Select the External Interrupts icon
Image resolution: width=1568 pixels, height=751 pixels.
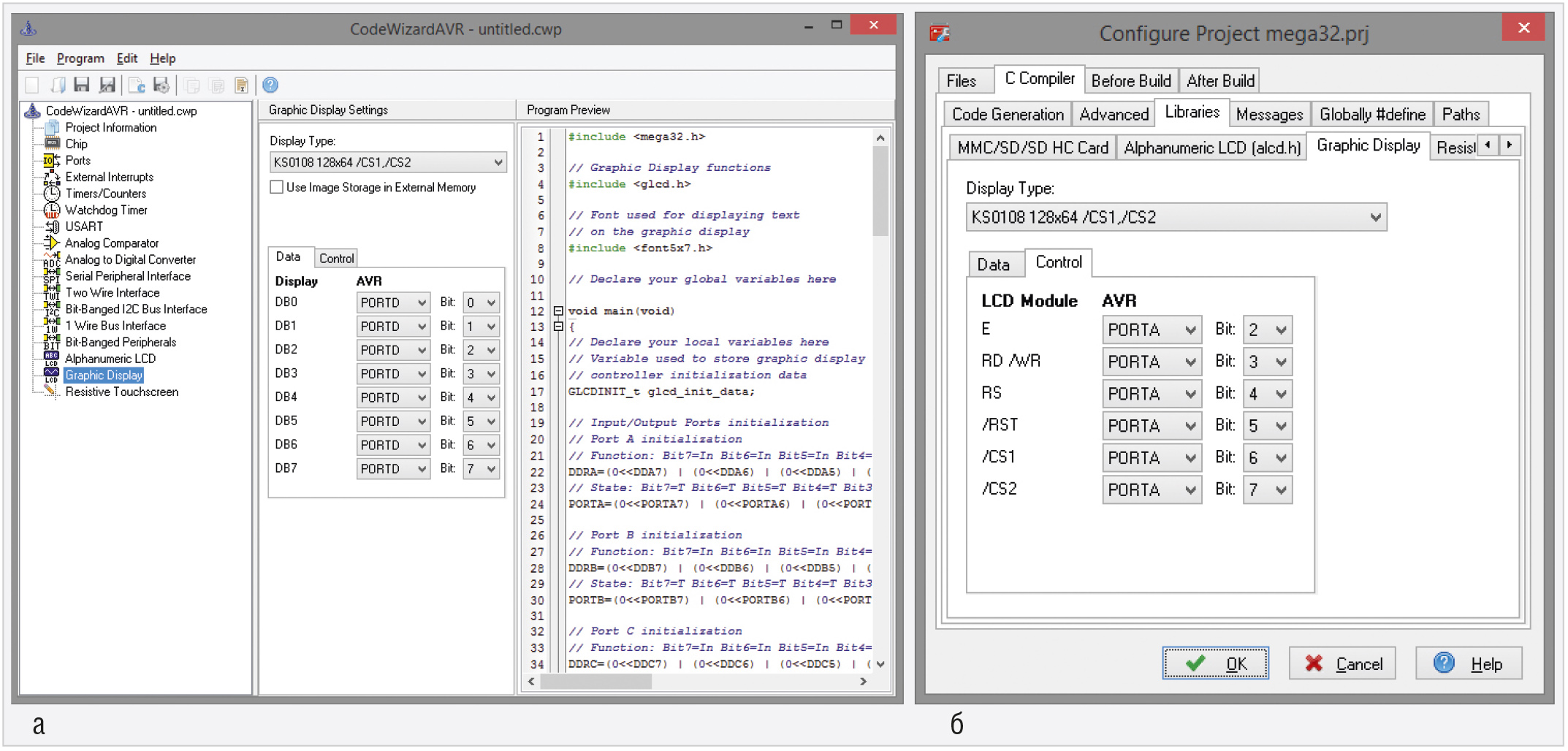[x=51, y=177]
